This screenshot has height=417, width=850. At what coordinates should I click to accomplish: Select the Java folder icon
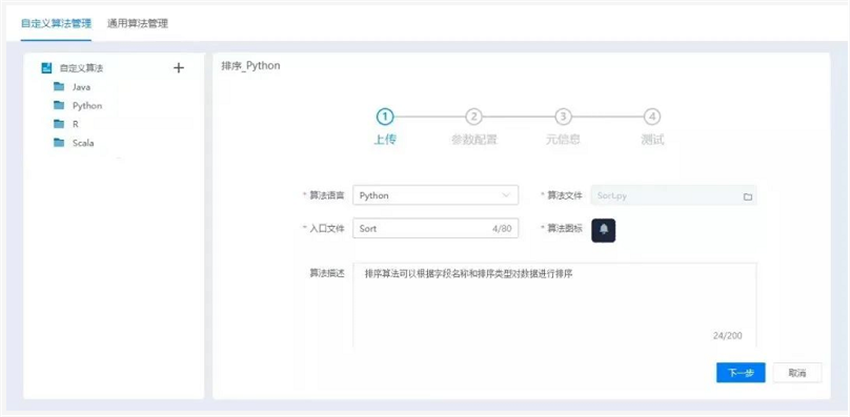tap(59, 87)
